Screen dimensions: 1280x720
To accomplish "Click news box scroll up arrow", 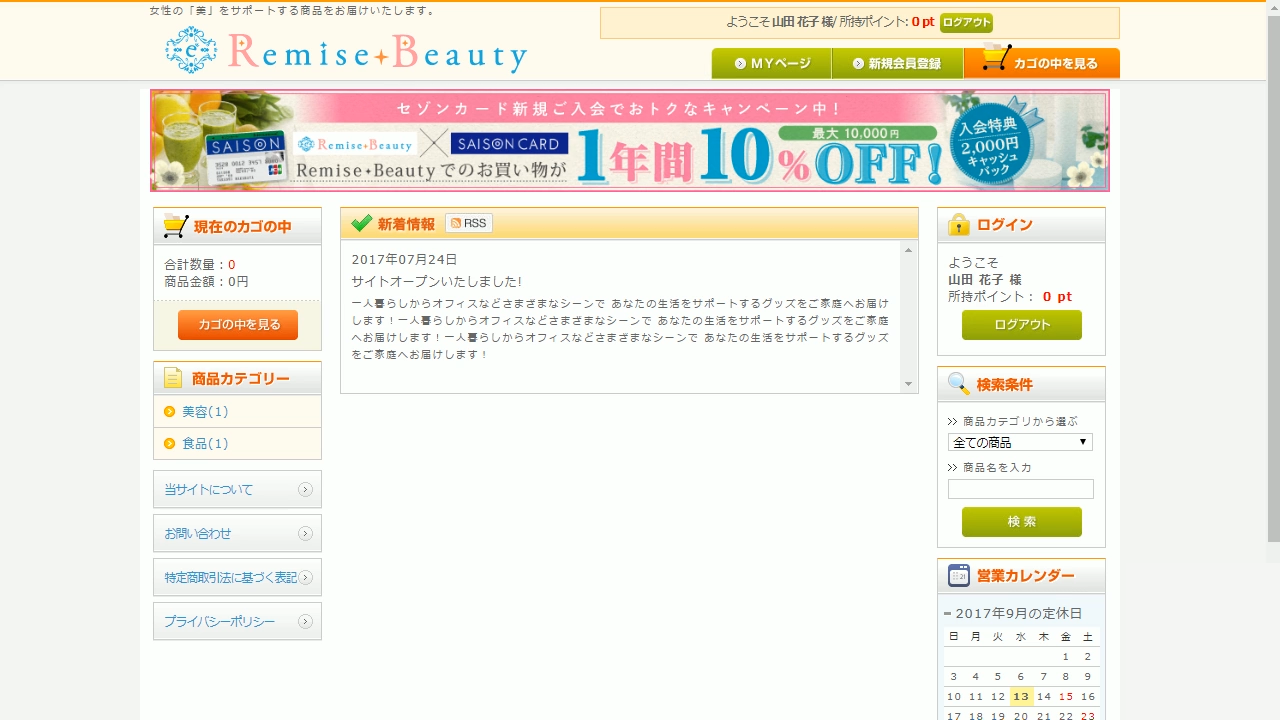I will [x=909, y=250].
